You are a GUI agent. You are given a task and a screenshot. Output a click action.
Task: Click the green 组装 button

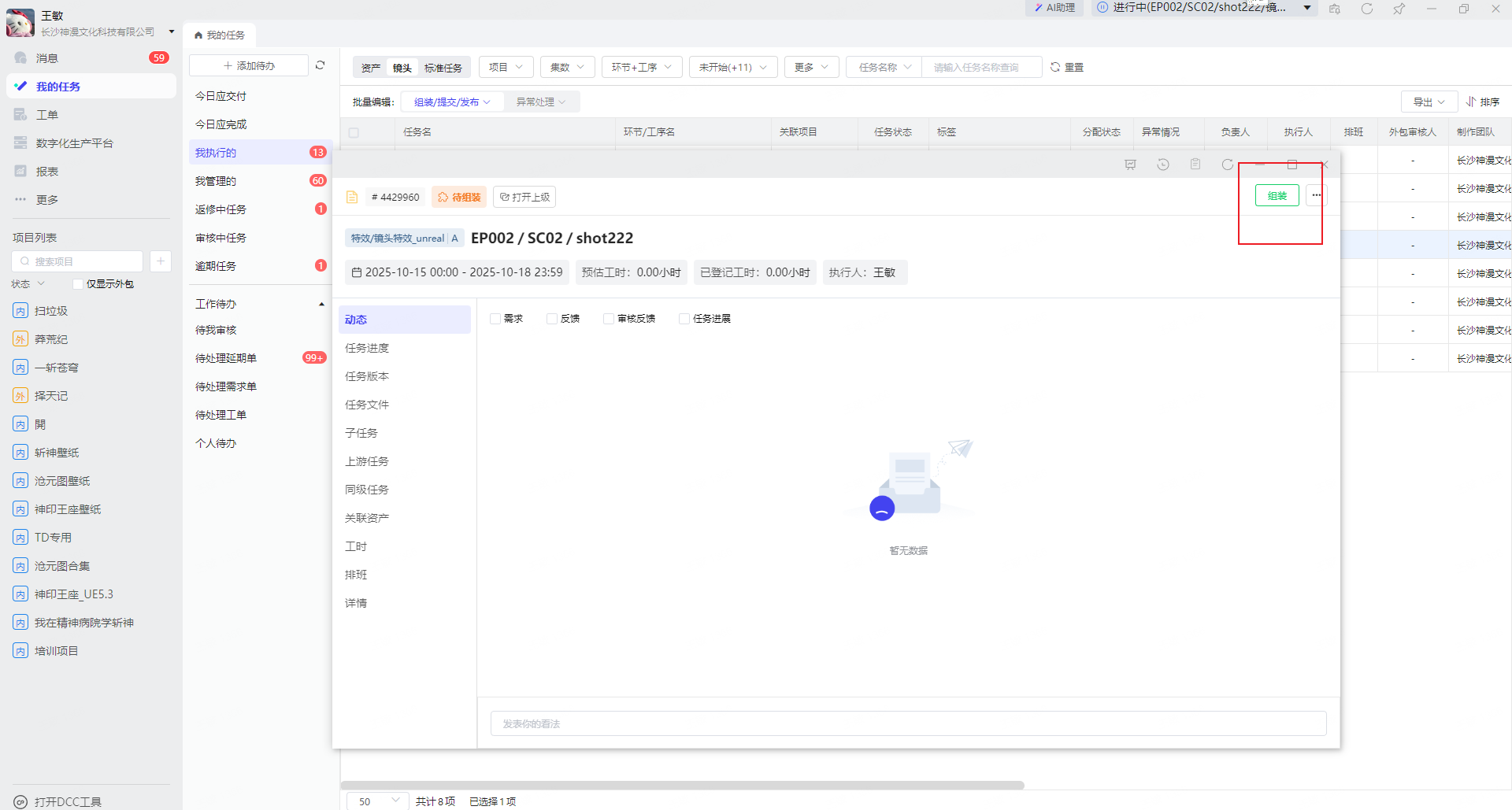click(1277, 196)
